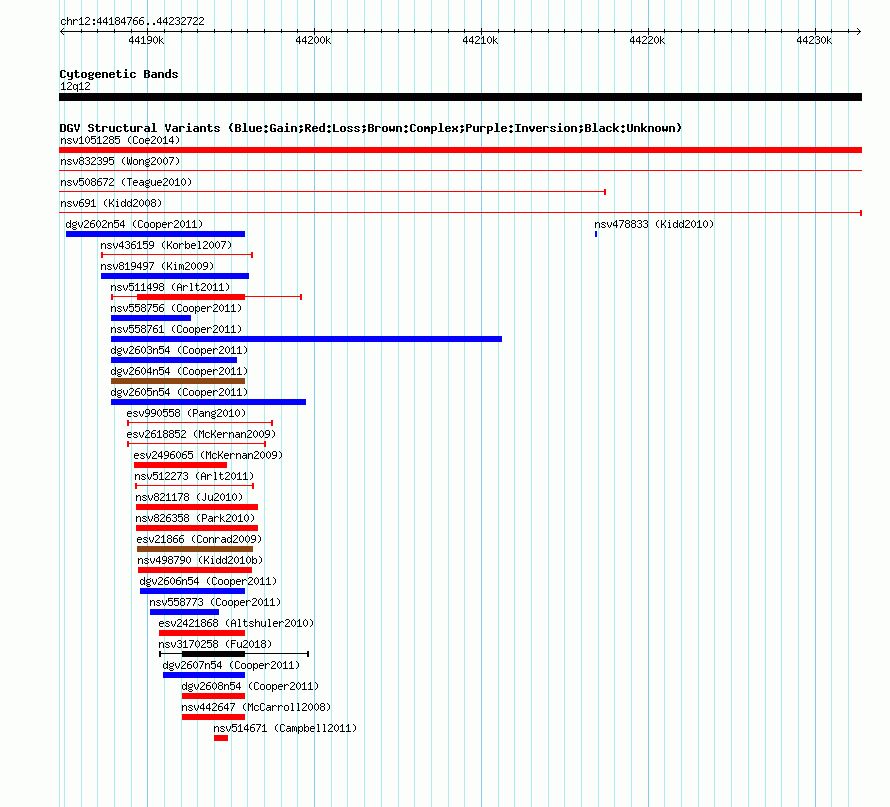Click the nsv508672 (Teague2010) label
Screen dimensions: 890x807
click(126, 182)
